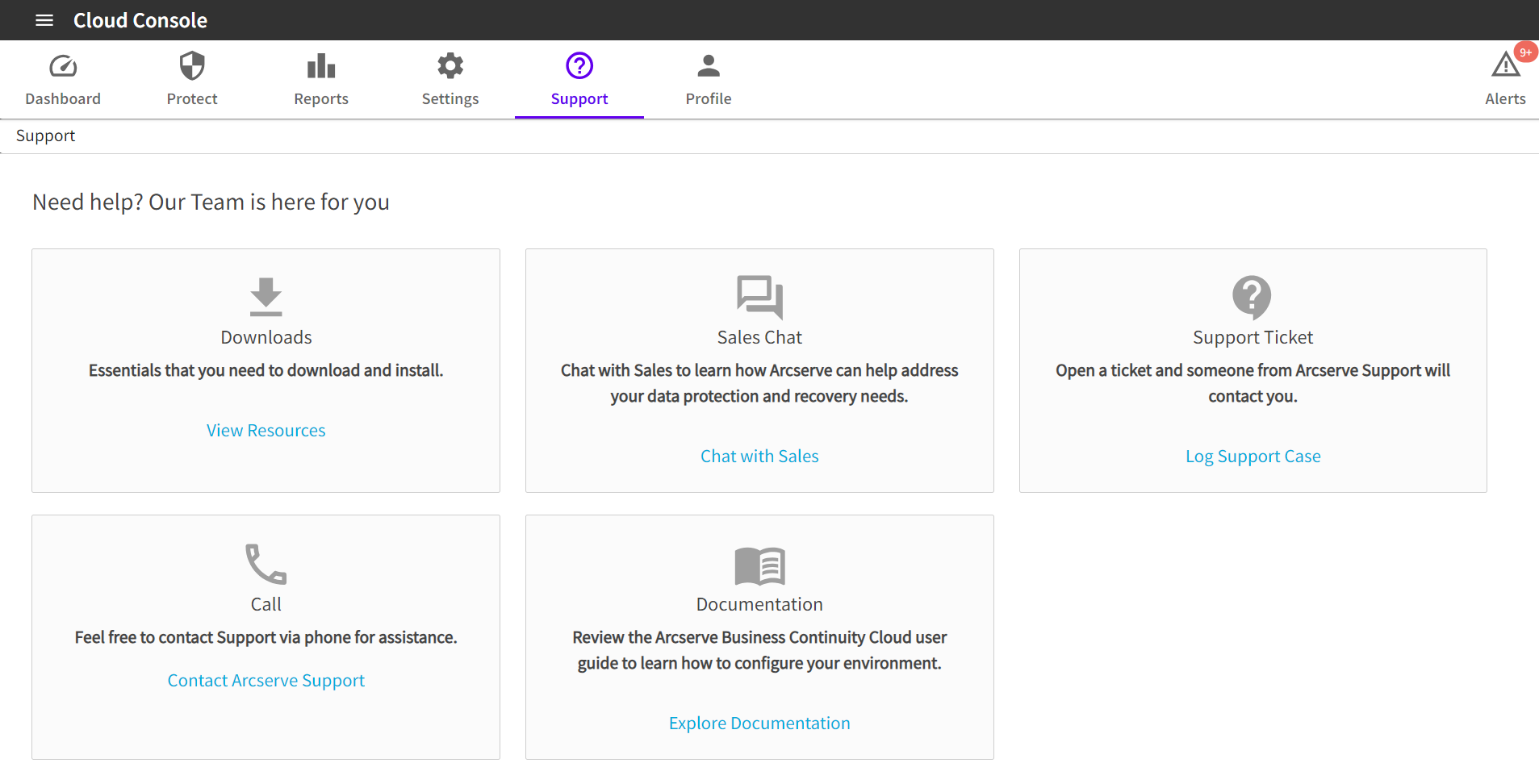Open the Contact Arcserve Support link
Image resolution: width=1539 pixels, height=784 pixels.
pos(266,681)
